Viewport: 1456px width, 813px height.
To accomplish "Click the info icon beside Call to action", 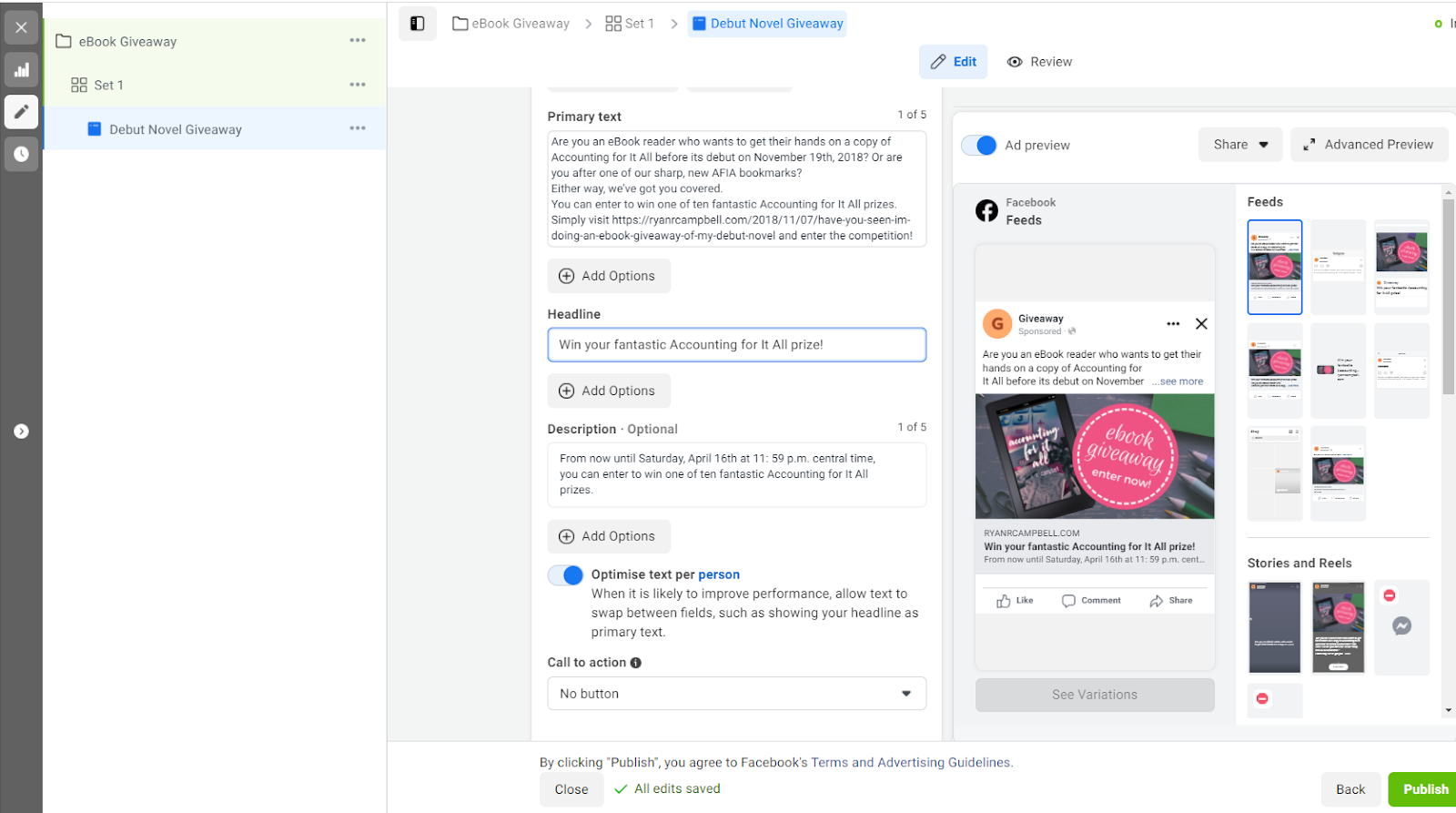I will click(636, 663).
